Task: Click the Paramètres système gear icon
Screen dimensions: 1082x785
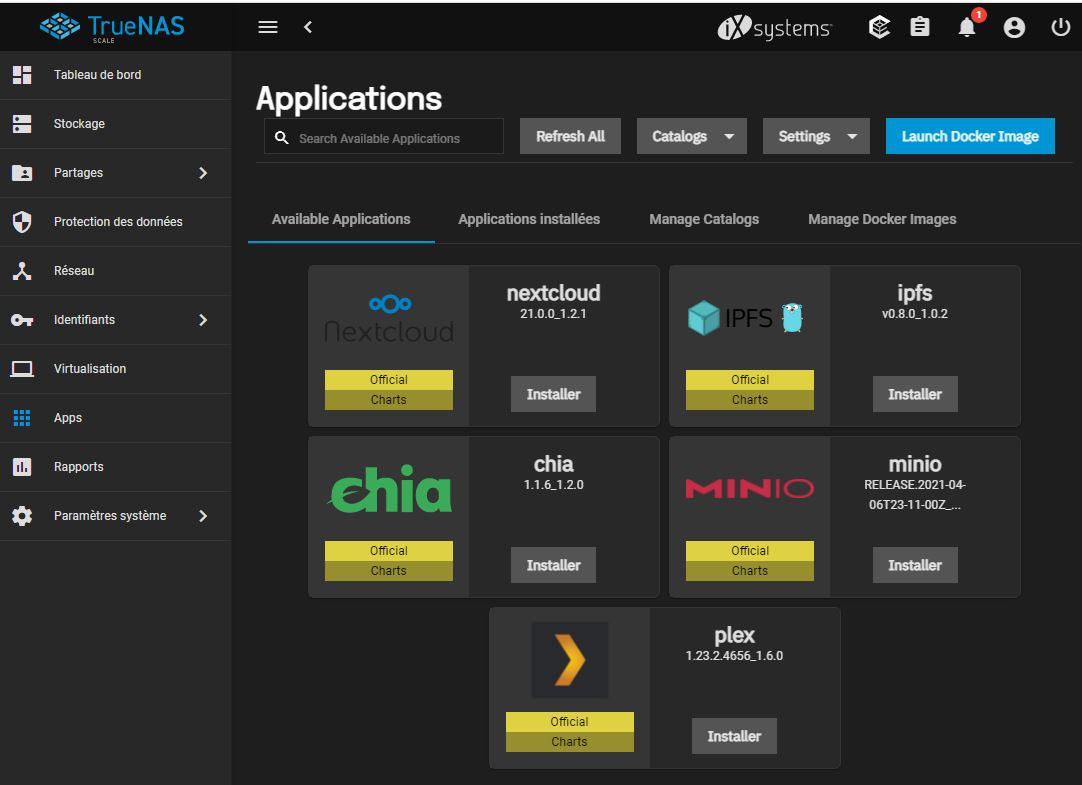Action: (22, 515)
